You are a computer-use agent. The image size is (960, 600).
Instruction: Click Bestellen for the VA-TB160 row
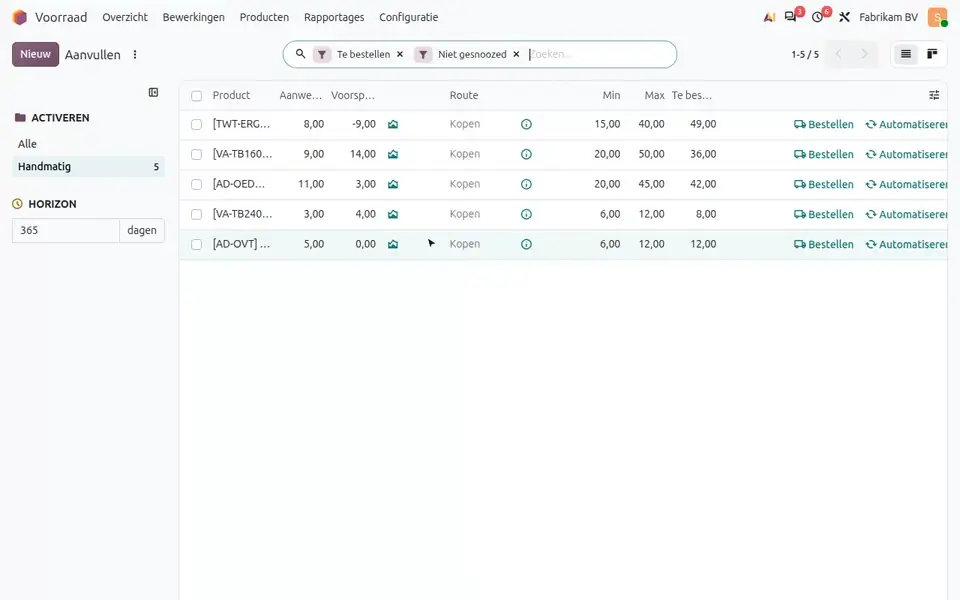coord(823,154)
